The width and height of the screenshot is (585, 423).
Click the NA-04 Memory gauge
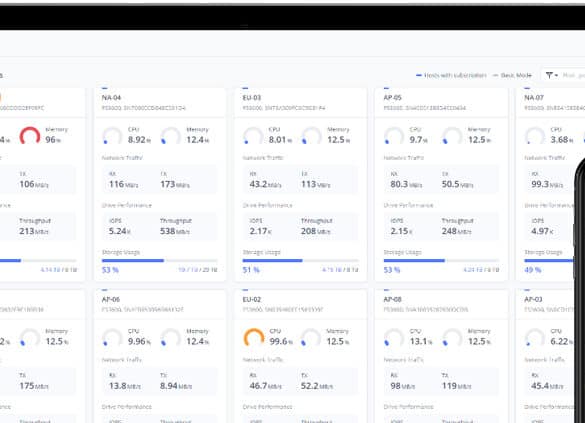point(171,136)
